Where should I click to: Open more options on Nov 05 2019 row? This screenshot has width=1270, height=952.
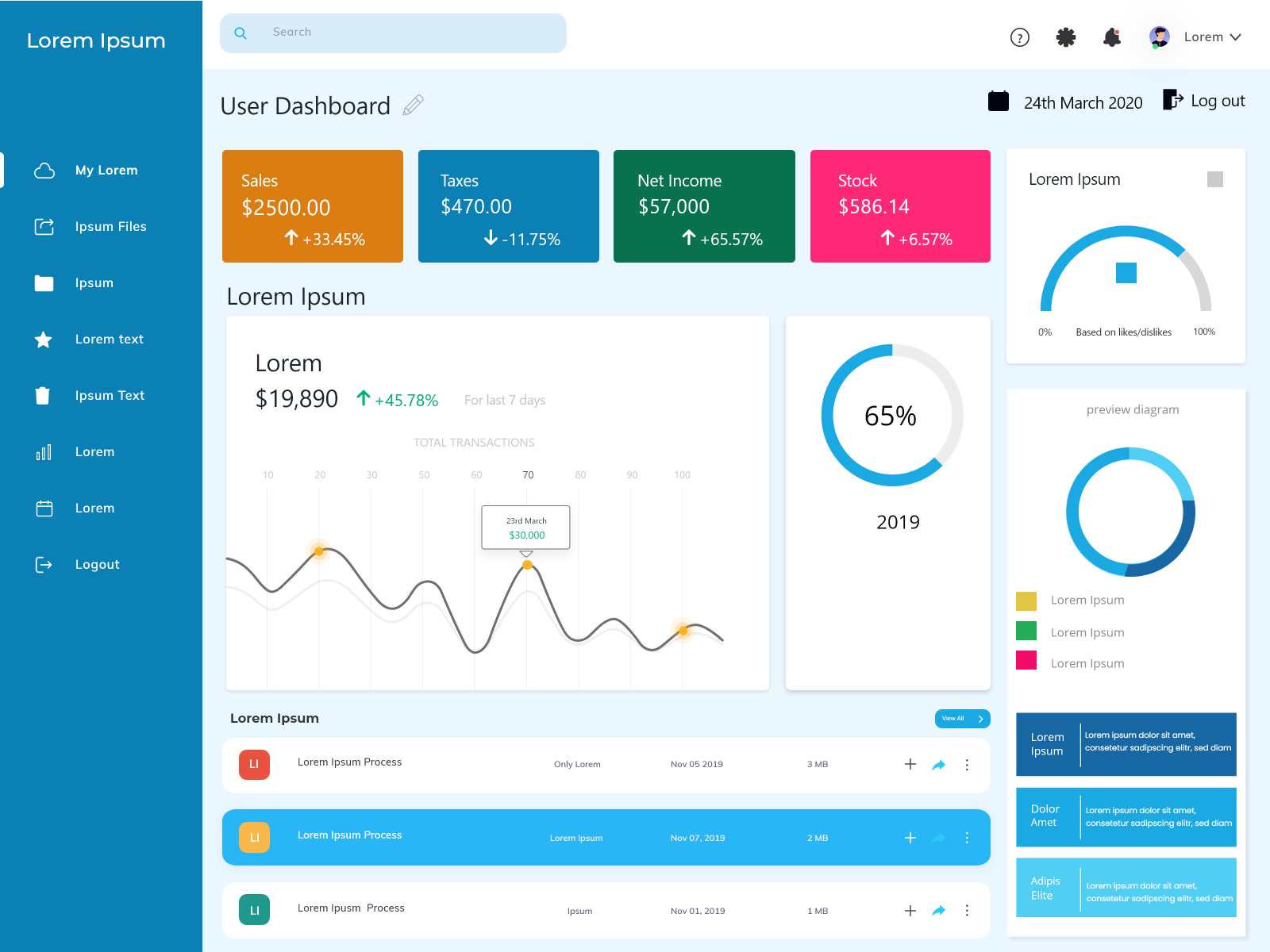[x=967, y=765]
